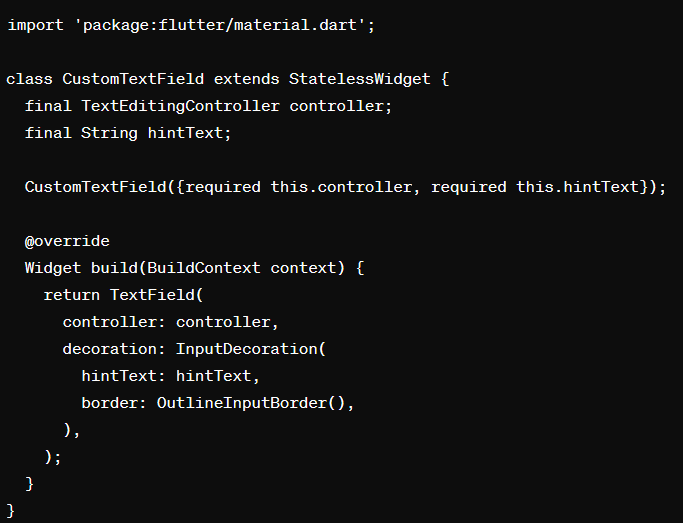Viewport: 683px width, 523px height.
Task: Click the @override annotation
Action: click(x=67, y=241)
